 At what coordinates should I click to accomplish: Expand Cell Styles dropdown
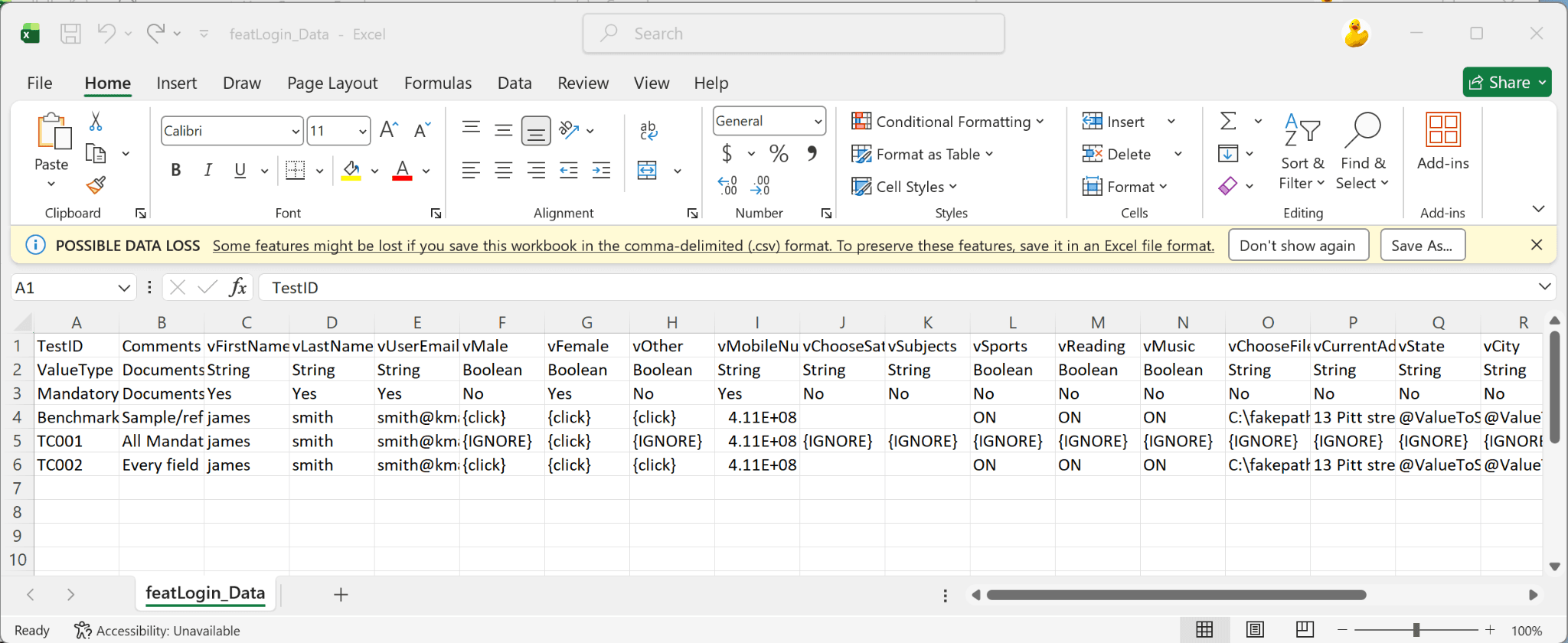tap(904, 187)
